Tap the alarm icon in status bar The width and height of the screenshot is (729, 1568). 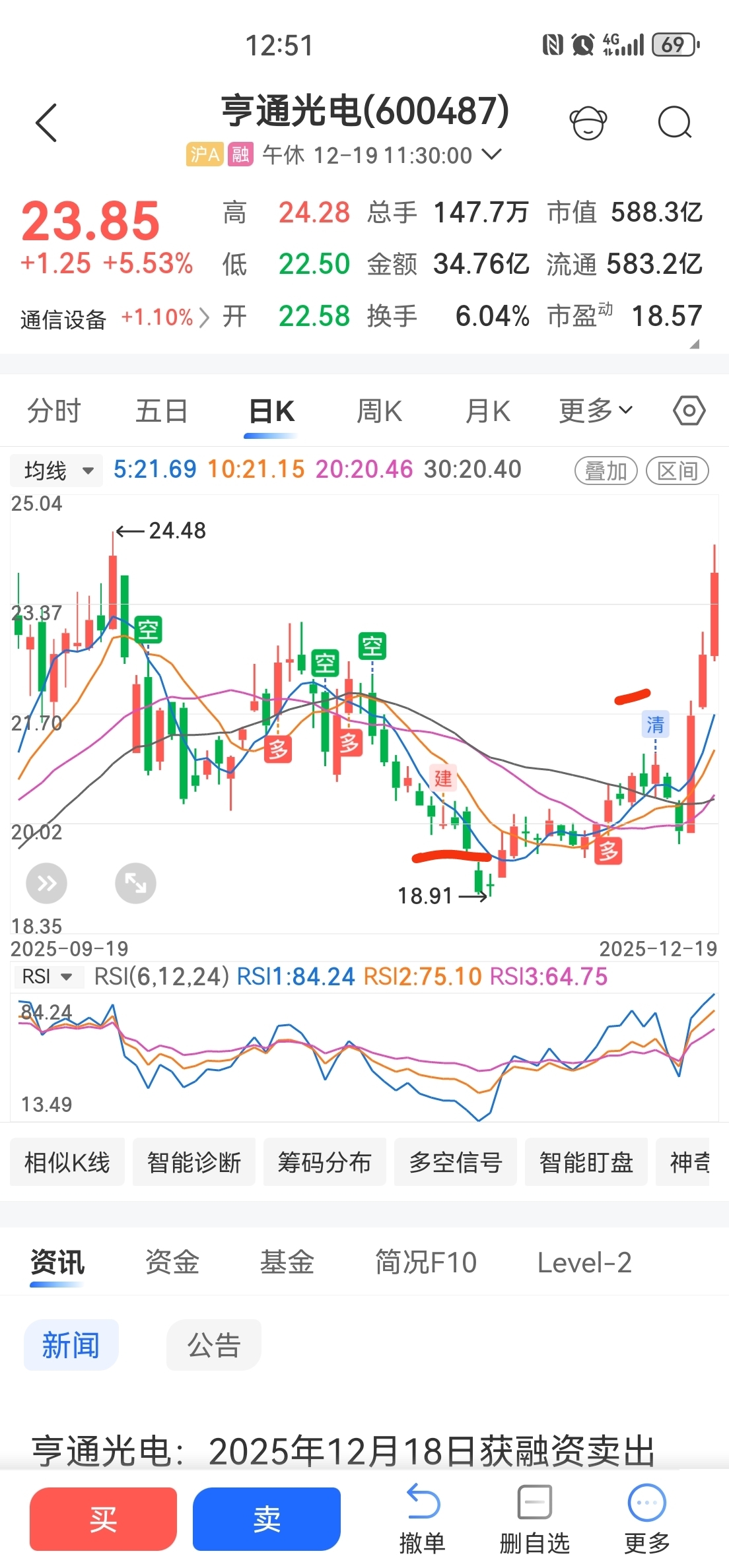[x=583, y=45]
